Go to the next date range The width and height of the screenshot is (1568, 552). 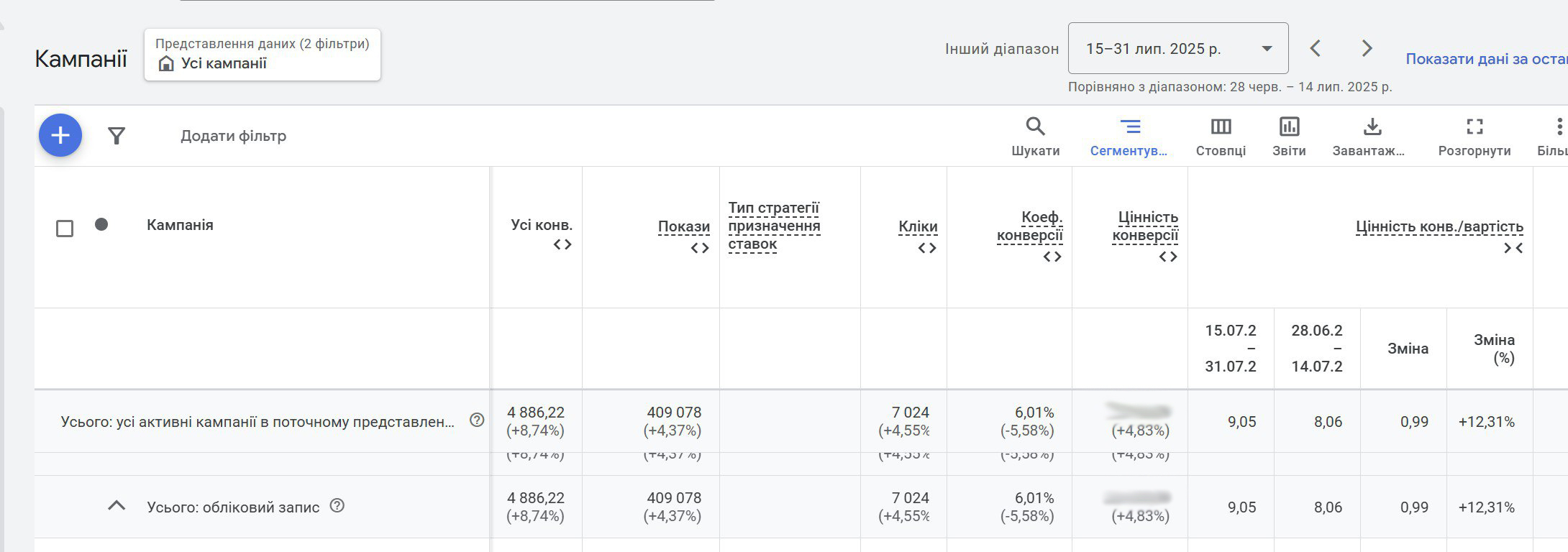pyautogui.click(x=1367, y=49)
